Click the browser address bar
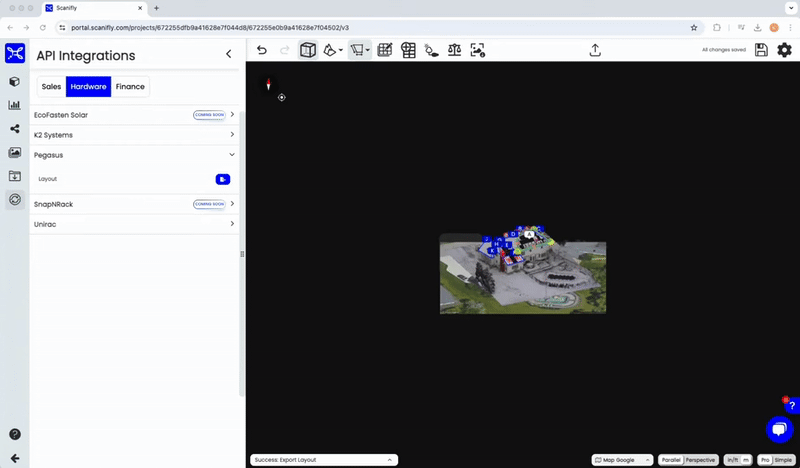800x468 pixels. (378, 28)
